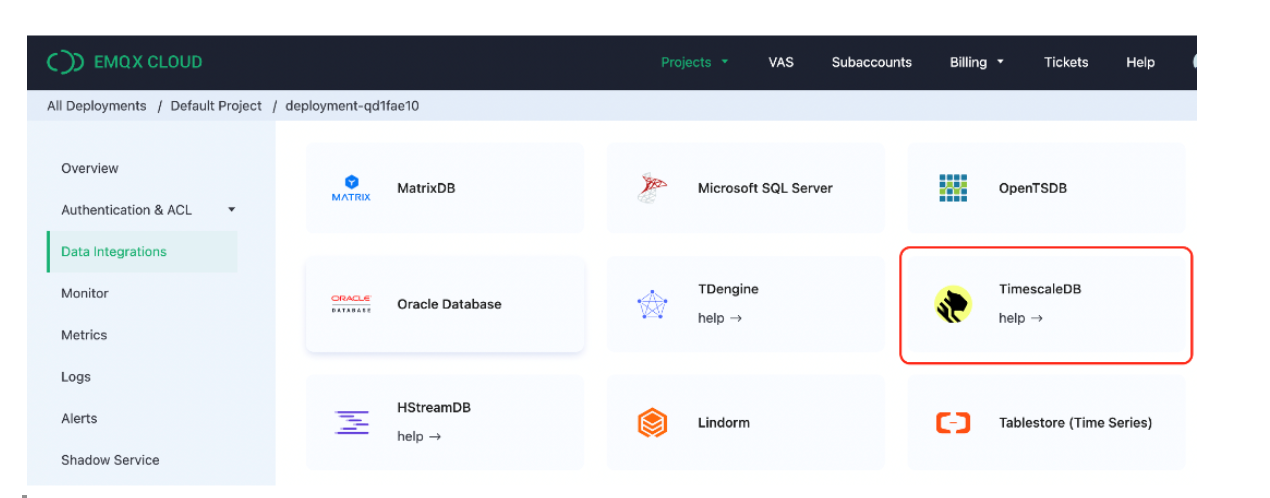Navigate to All Deployments breadcrumb
1270x498 pixels.
(97, 106)
